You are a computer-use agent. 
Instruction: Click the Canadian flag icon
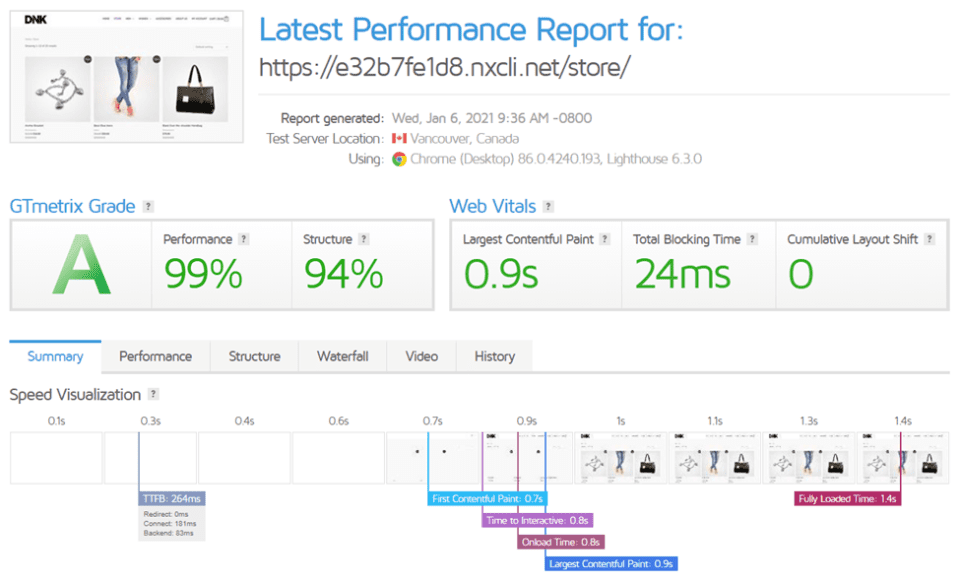(400, 138)
